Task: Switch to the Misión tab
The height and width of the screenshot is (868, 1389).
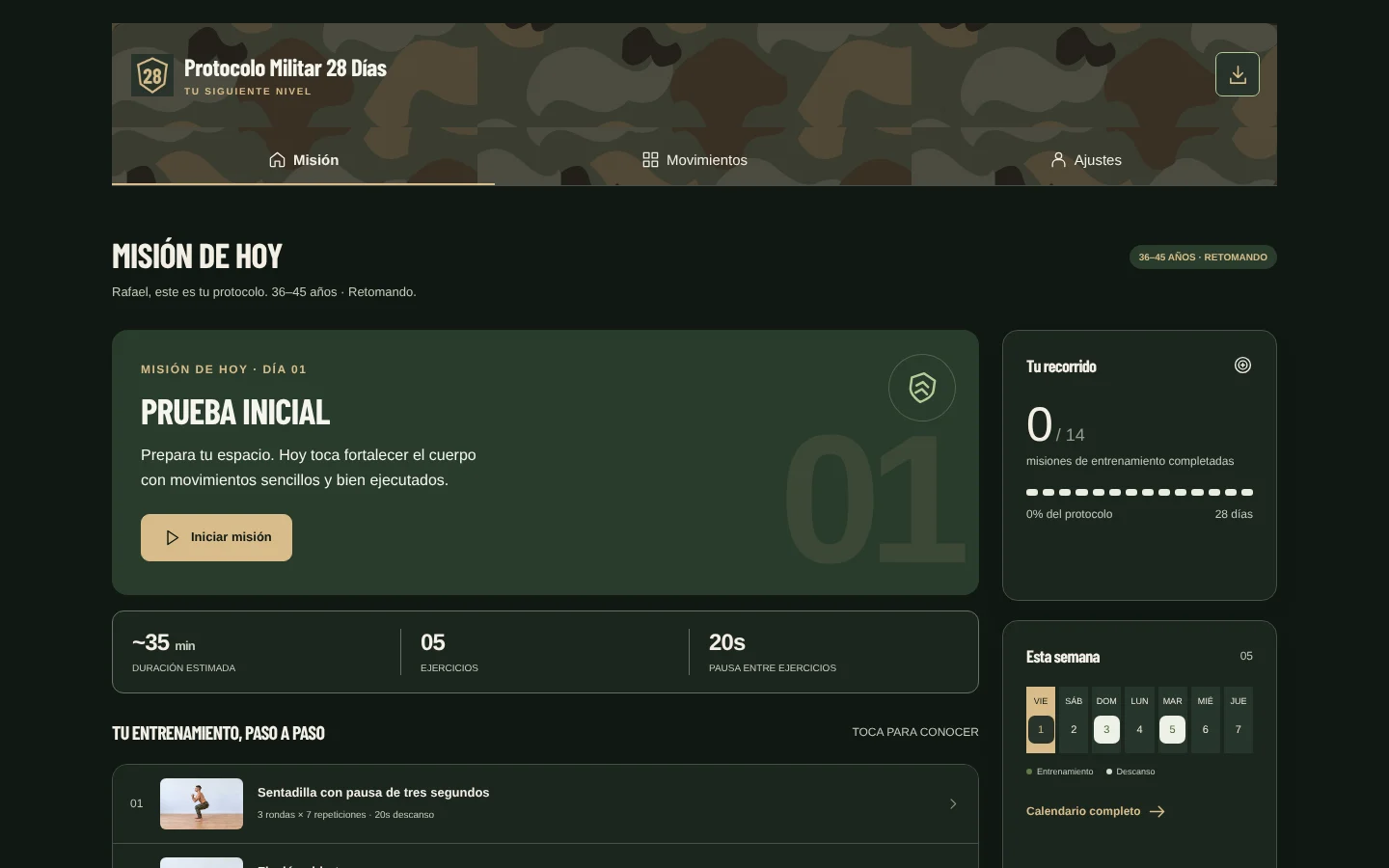Action: tap(303, 160)
